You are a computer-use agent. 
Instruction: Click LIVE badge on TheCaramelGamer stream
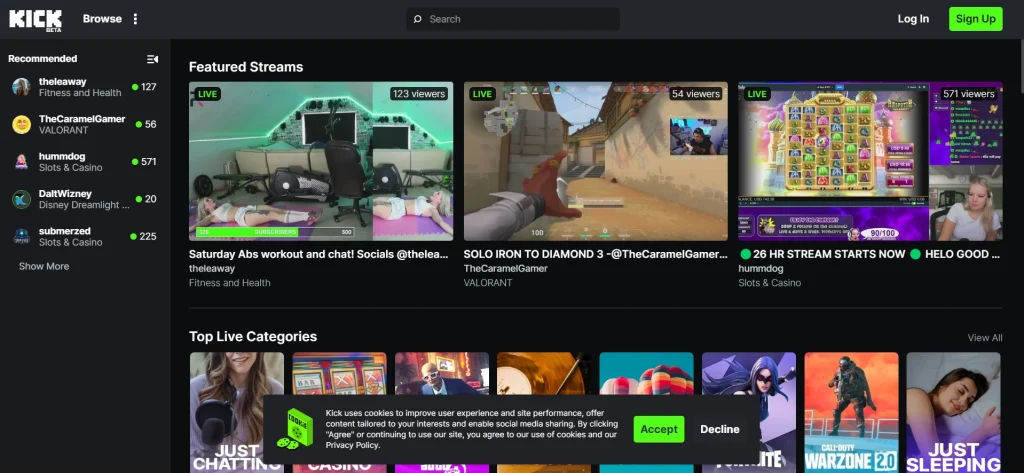482,94
